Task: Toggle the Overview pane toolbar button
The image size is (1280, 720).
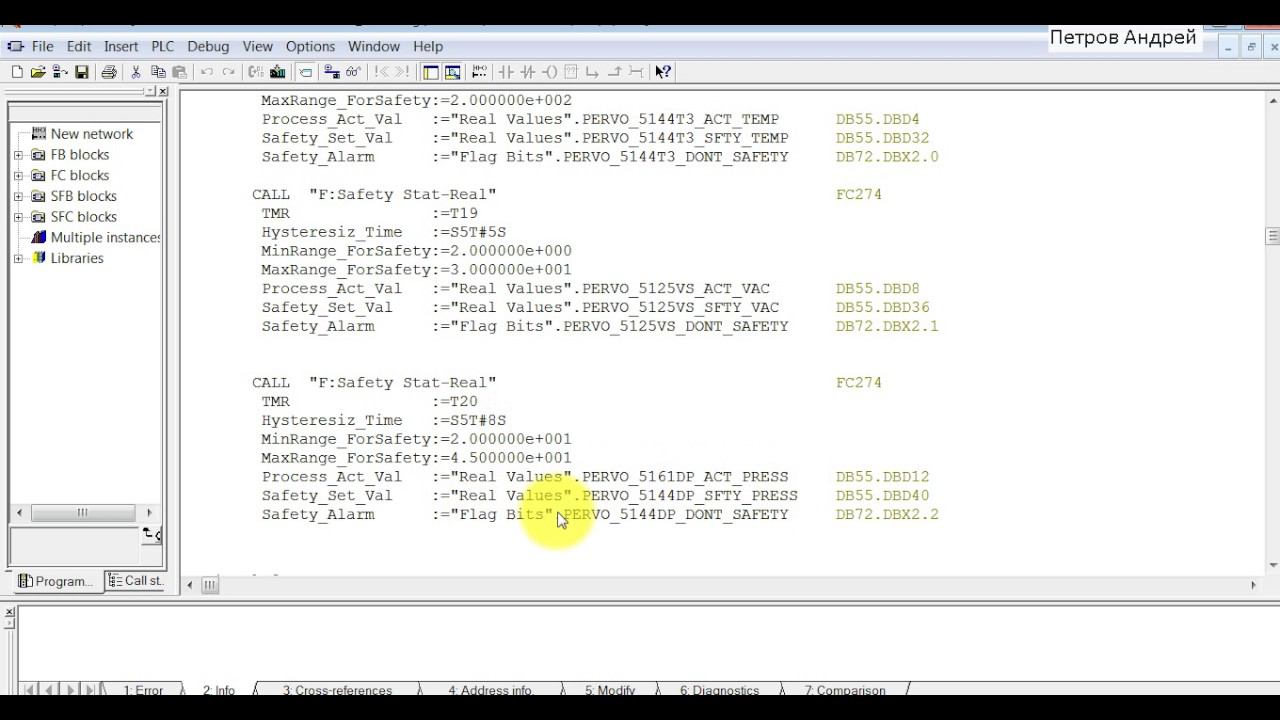Action: pyautogui.click(x=431, y=72)
